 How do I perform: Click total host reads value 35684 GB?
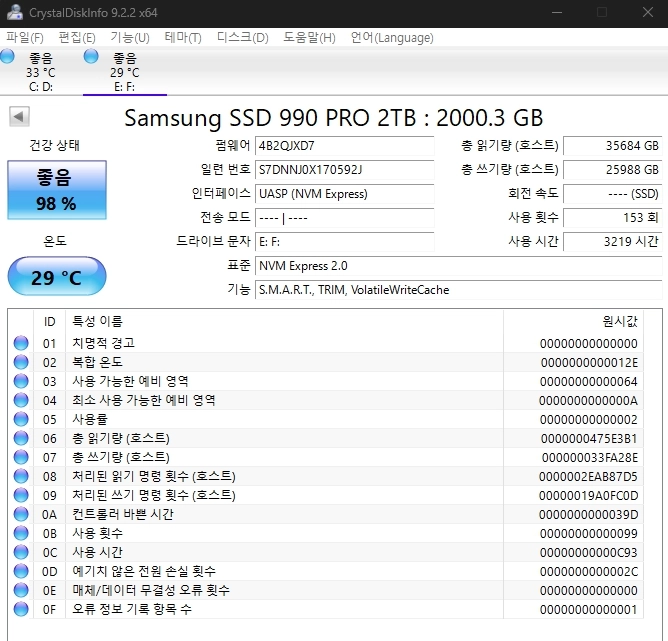pos(613,146)
